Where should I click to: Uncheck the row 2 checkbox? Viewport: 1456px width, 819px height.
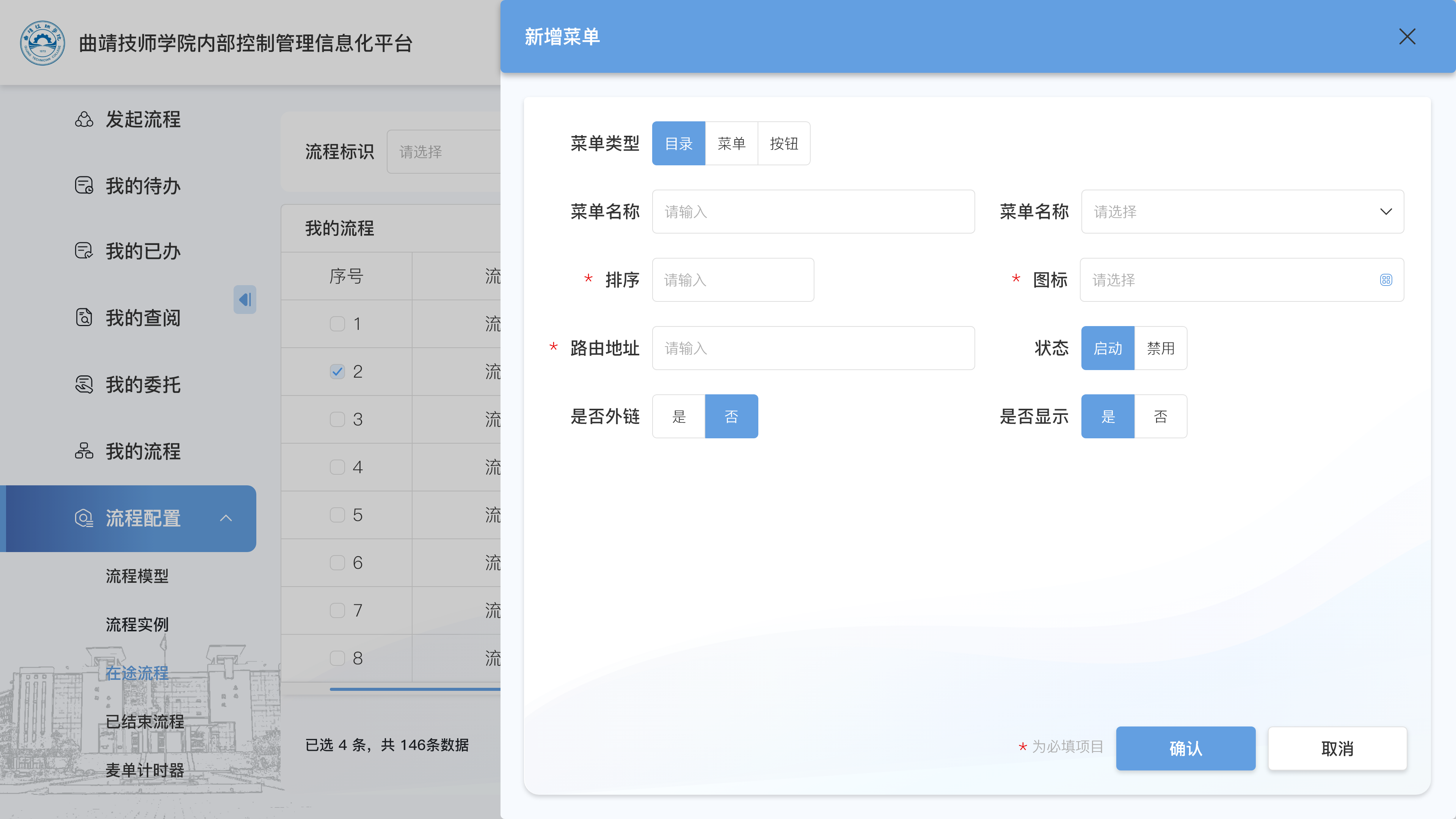click(337, 371)
